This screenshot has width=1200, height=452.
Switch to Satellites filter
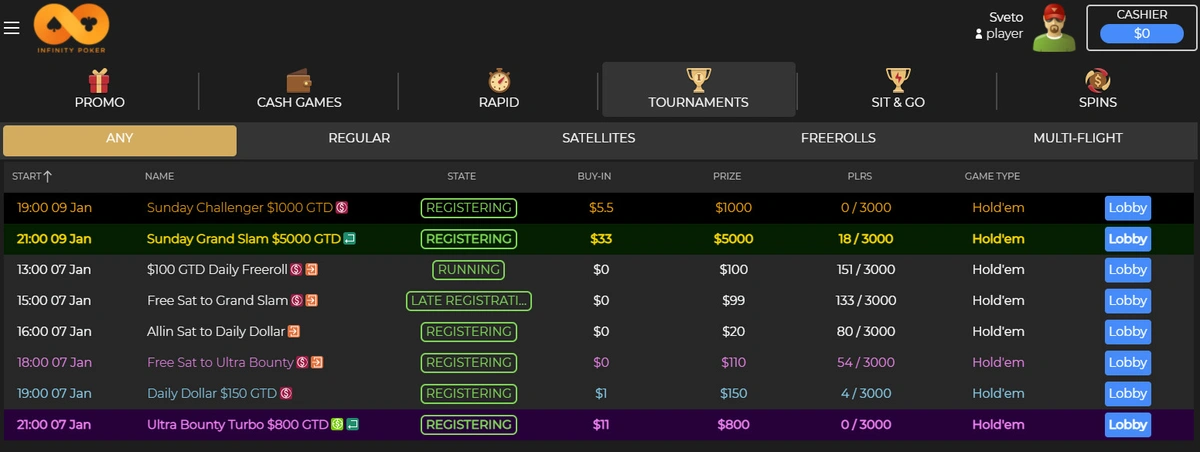pos(598,139)
